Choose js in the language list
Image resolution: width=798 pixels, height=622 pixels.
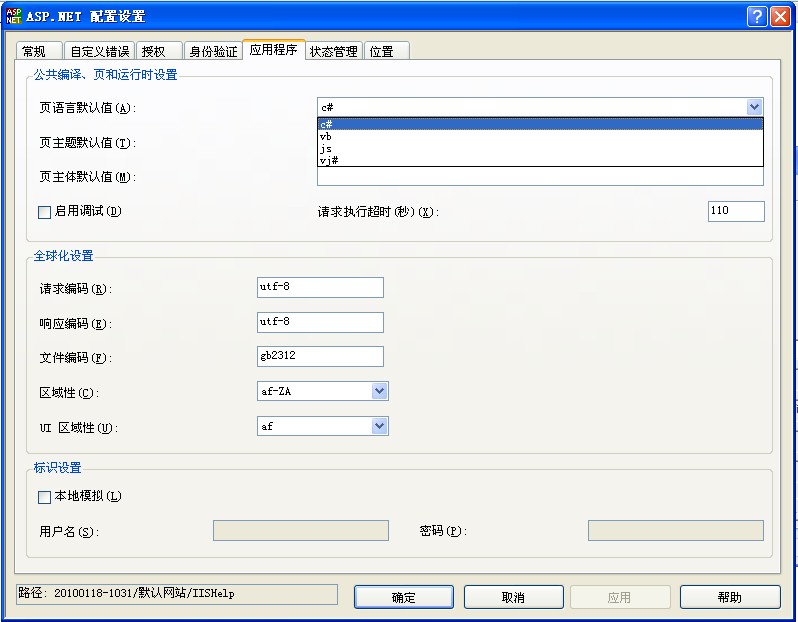(540, 149)
